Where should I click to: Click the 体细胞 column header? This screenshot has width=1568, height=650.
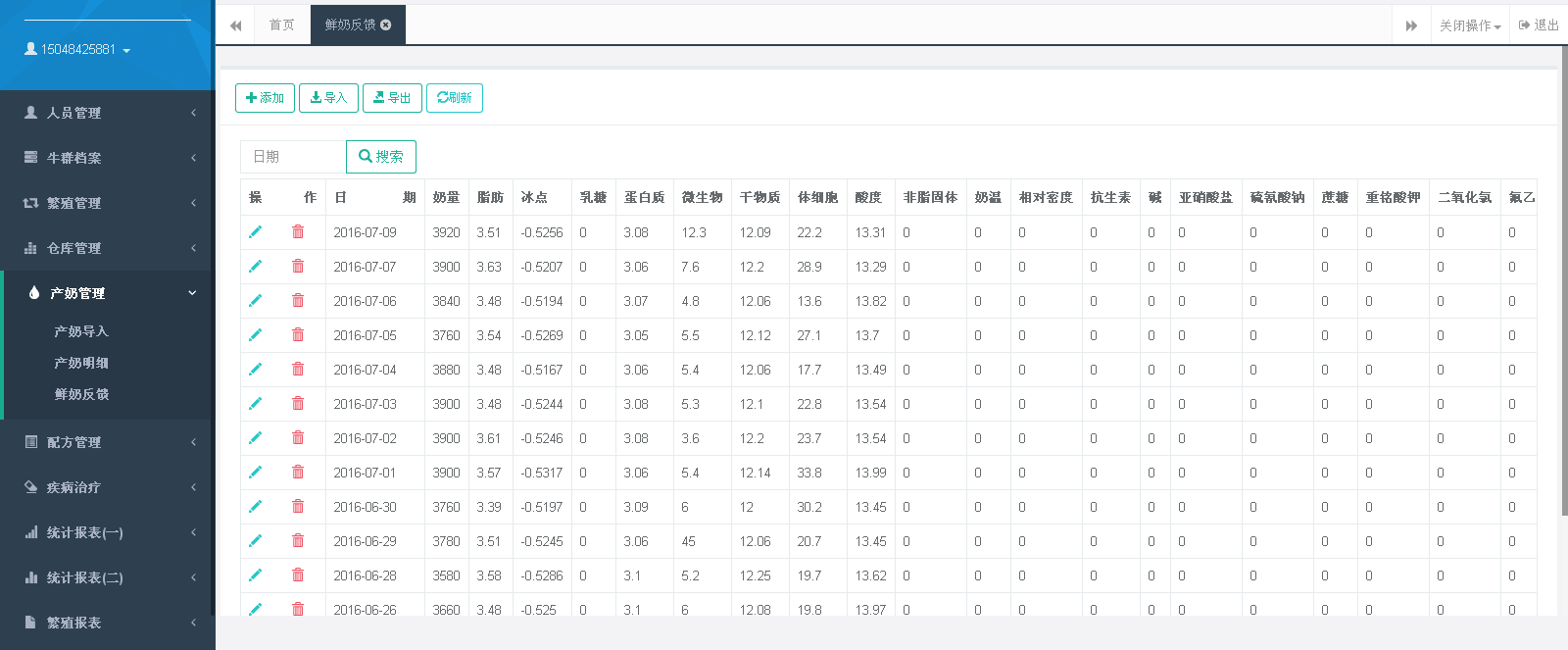coord(817,197)
